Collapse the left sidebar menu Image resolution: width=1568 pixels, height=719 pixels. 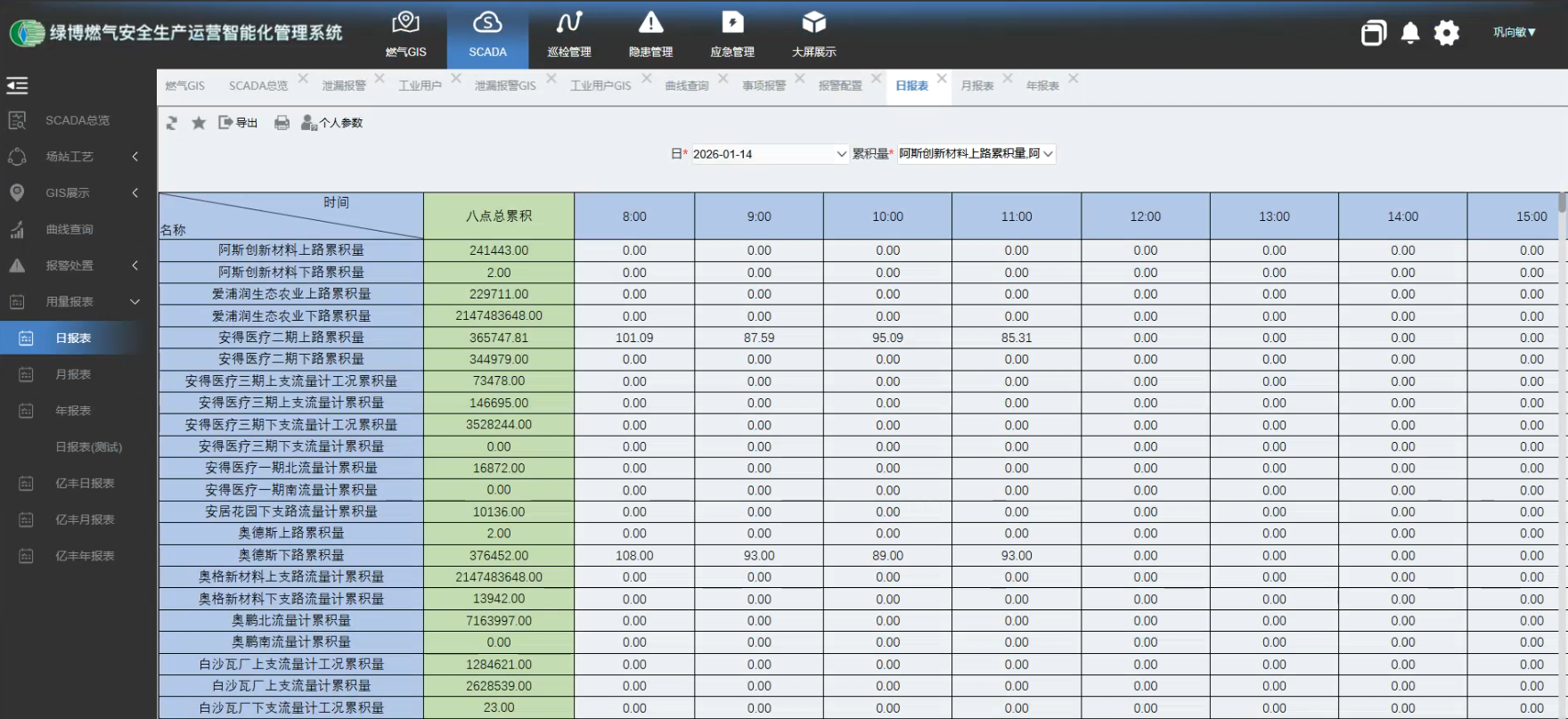pyautogui.click(x=17, y=86)
